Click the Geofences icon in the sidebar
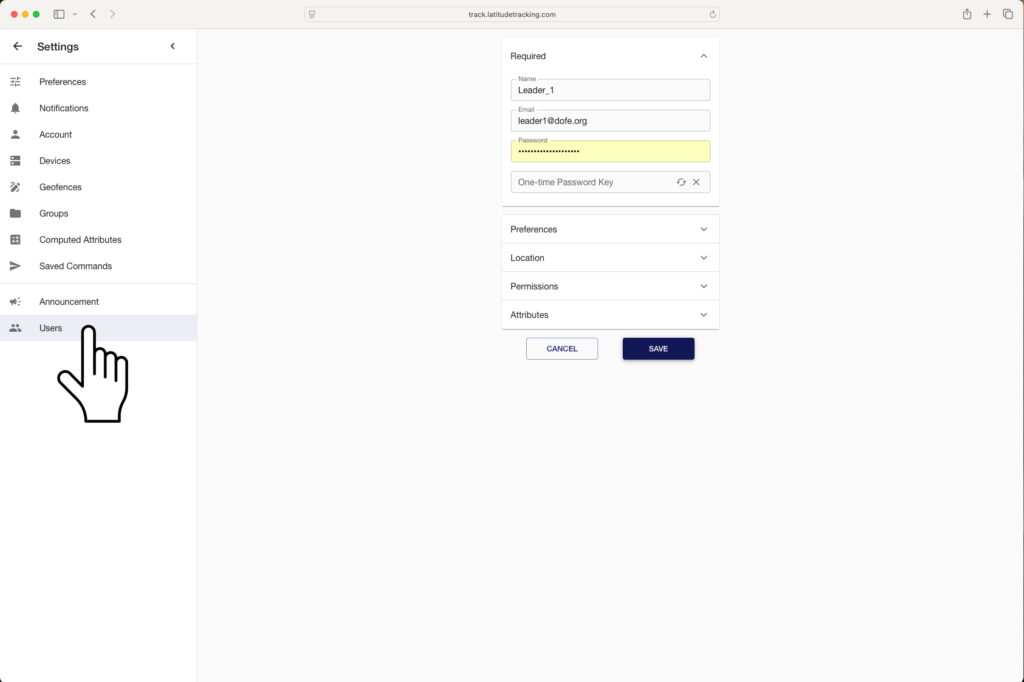Screen dimensions: 1024x682 click(x=15, y=187)
